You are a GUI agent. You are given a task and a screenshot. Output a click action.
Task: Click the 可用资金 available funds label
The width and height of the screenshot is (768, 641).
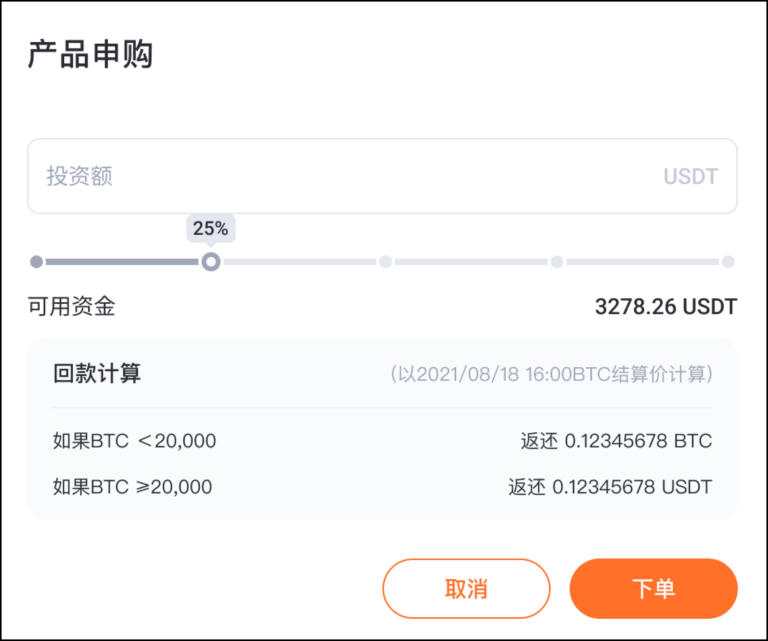pyautogui.click(x=72, y=307)
